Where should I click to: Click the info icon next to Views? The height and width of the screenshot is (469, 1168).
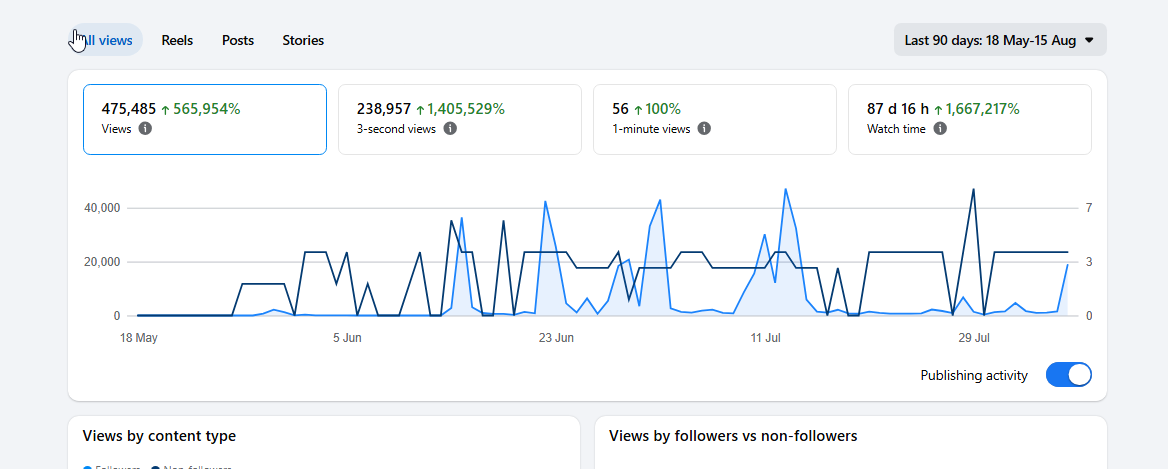[146, 129]
